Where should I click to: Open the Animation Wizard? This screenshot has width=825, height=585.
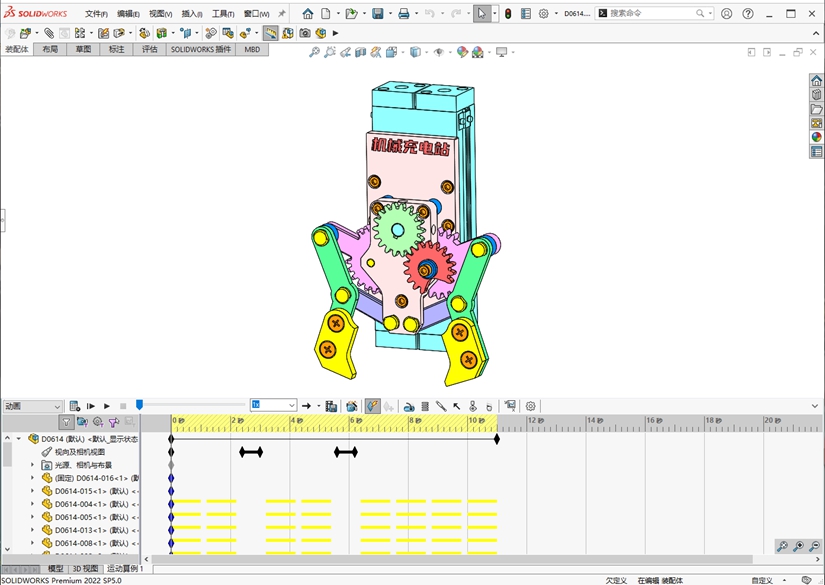[352, 406]
